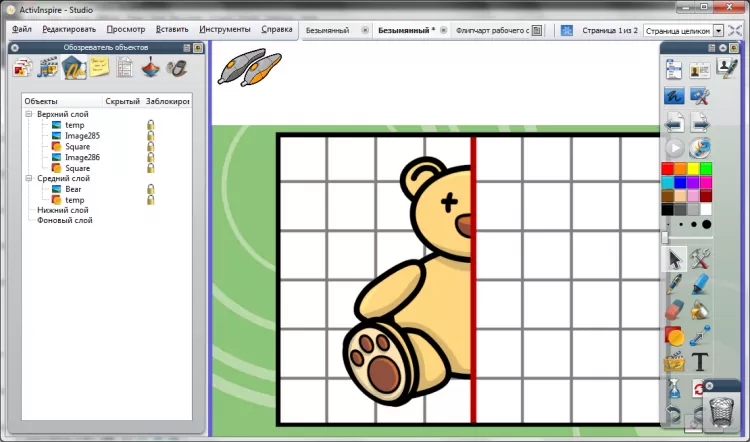Open the Инструменты menu

click(x=225, y=30)
